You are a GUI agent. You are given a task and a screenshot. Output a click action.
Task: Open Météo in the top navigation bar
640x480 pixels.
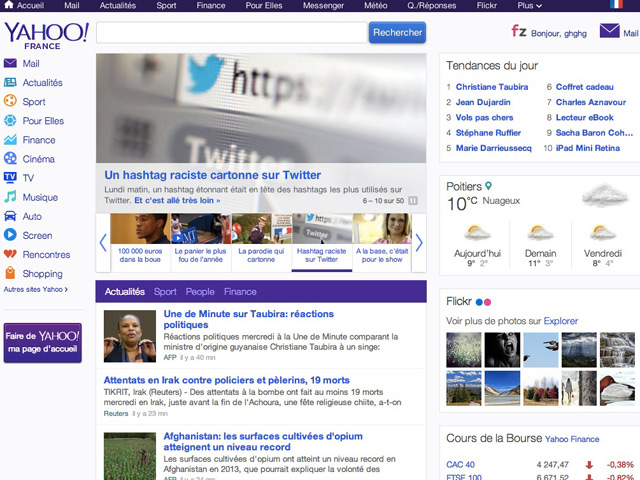tap(376, 5)
